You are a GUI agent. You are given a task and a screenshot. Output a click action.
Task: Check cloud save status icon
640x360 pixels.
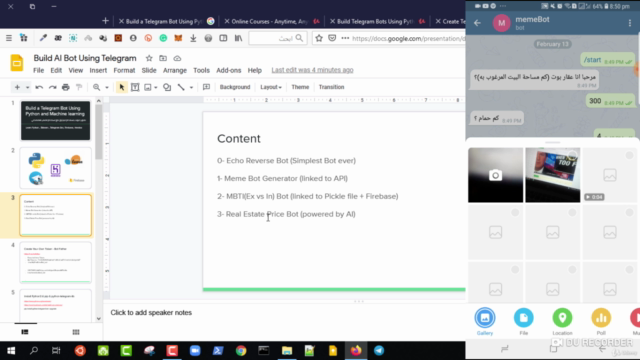(177, 58)
